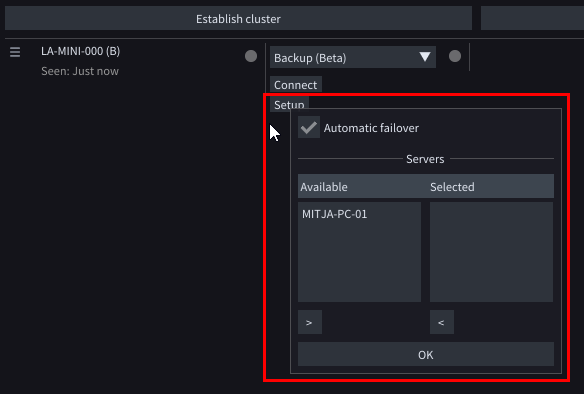
Task: Click the Establish cluster button
Action: (x=238, y=18)
